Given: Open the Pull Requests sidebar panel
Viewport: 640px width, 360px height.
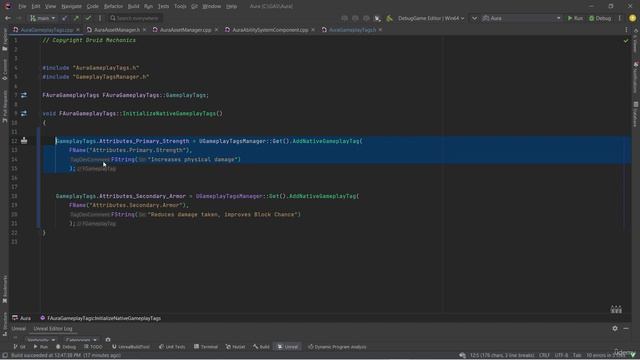Looking at the screenshot, I should click(4, 107).
